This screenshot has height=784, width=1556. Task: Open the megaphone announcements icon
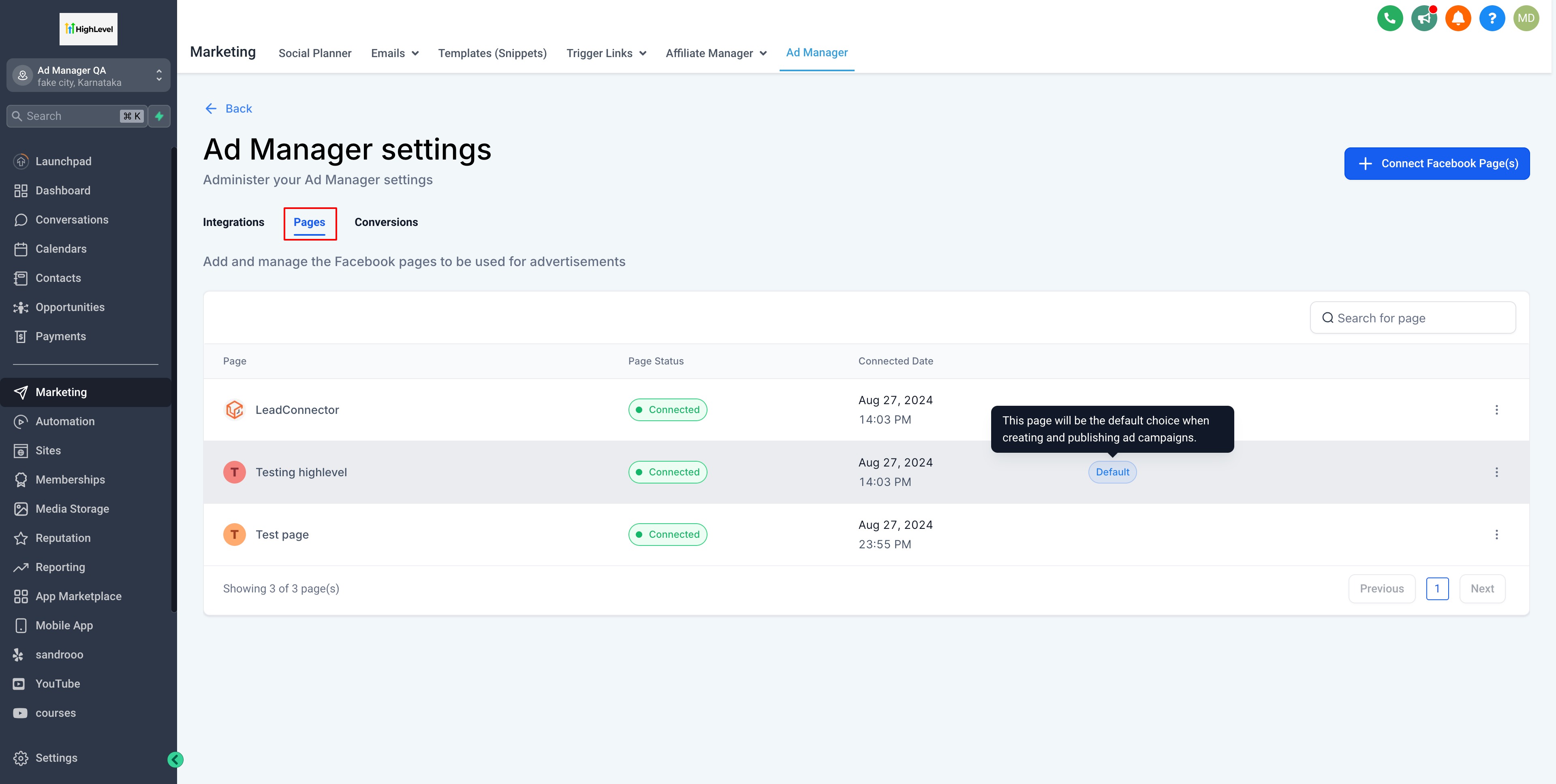pos(1424,18)
